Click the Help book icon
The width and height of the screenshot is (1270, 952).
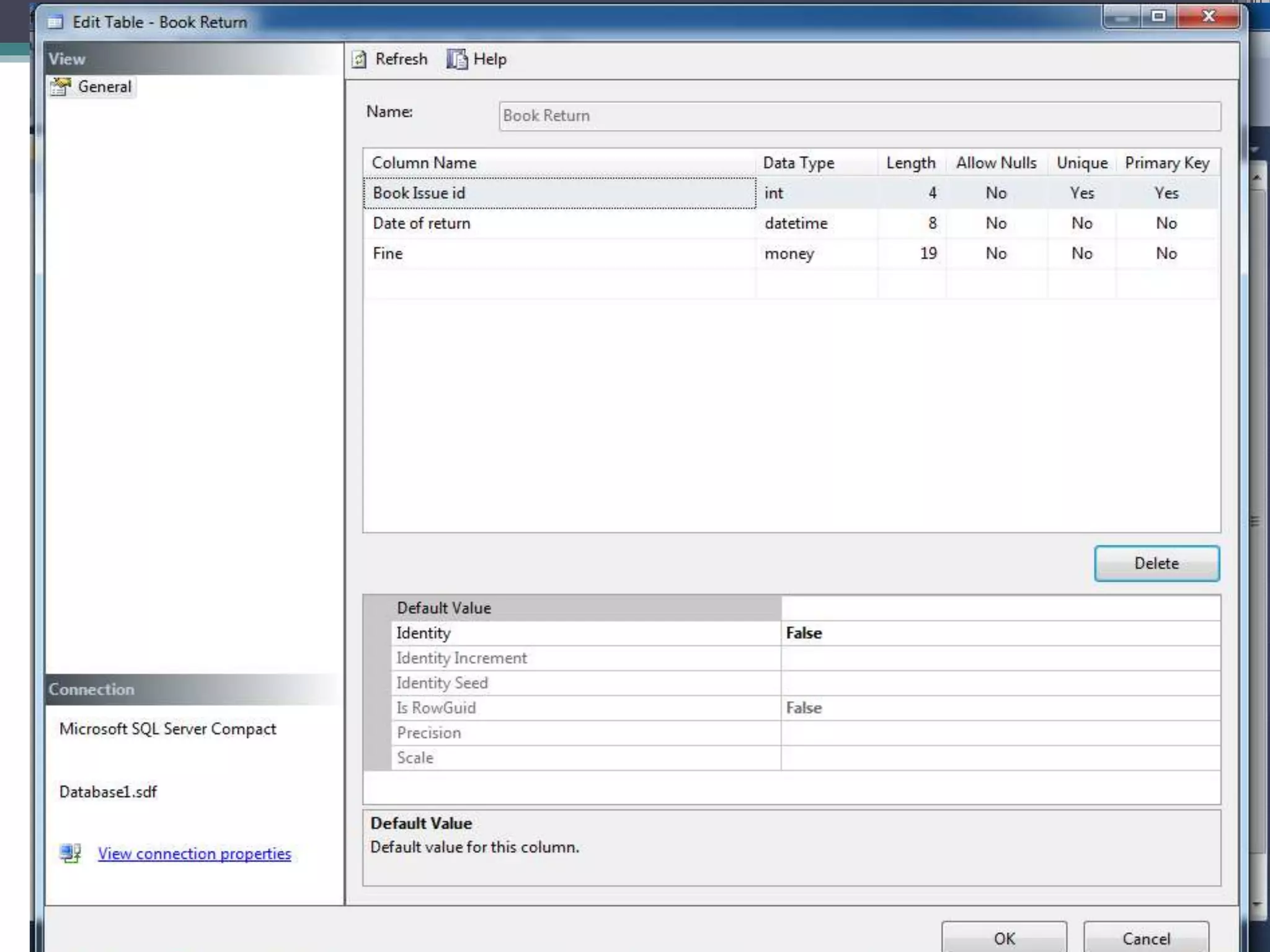click(457, 59)
